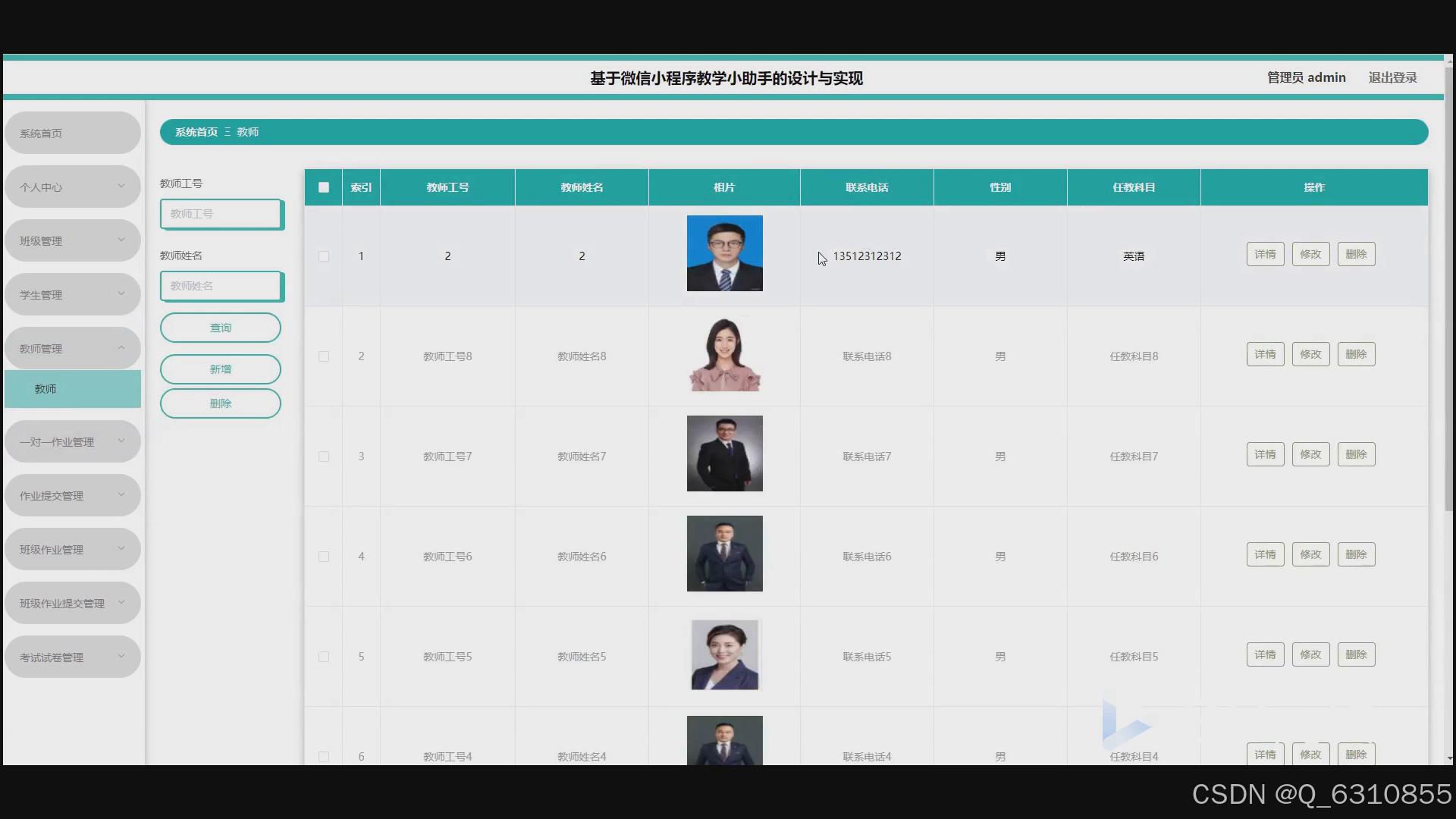1456x819 pixels.
Task: Tick the select-all checkbox in table header
Action: pyautogui.click(x=324, y=187)
